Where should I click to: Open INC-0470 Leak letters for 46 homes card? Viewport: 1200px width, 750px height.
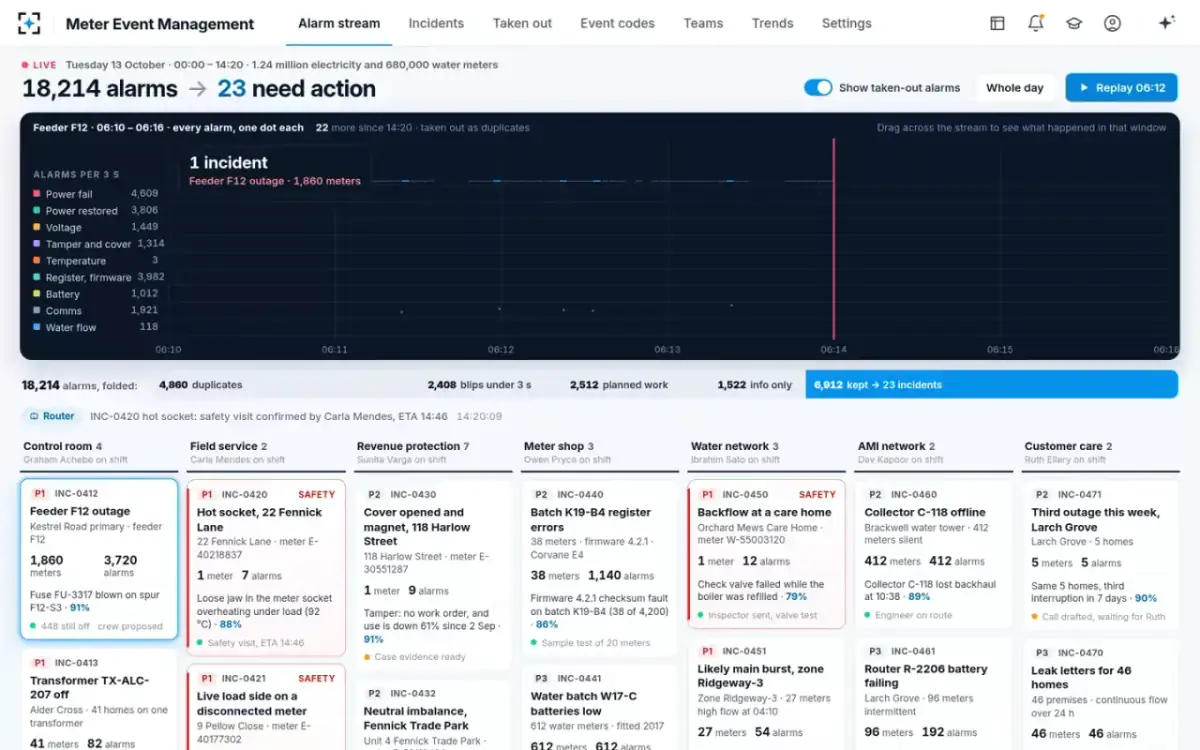click(1102, 693)
